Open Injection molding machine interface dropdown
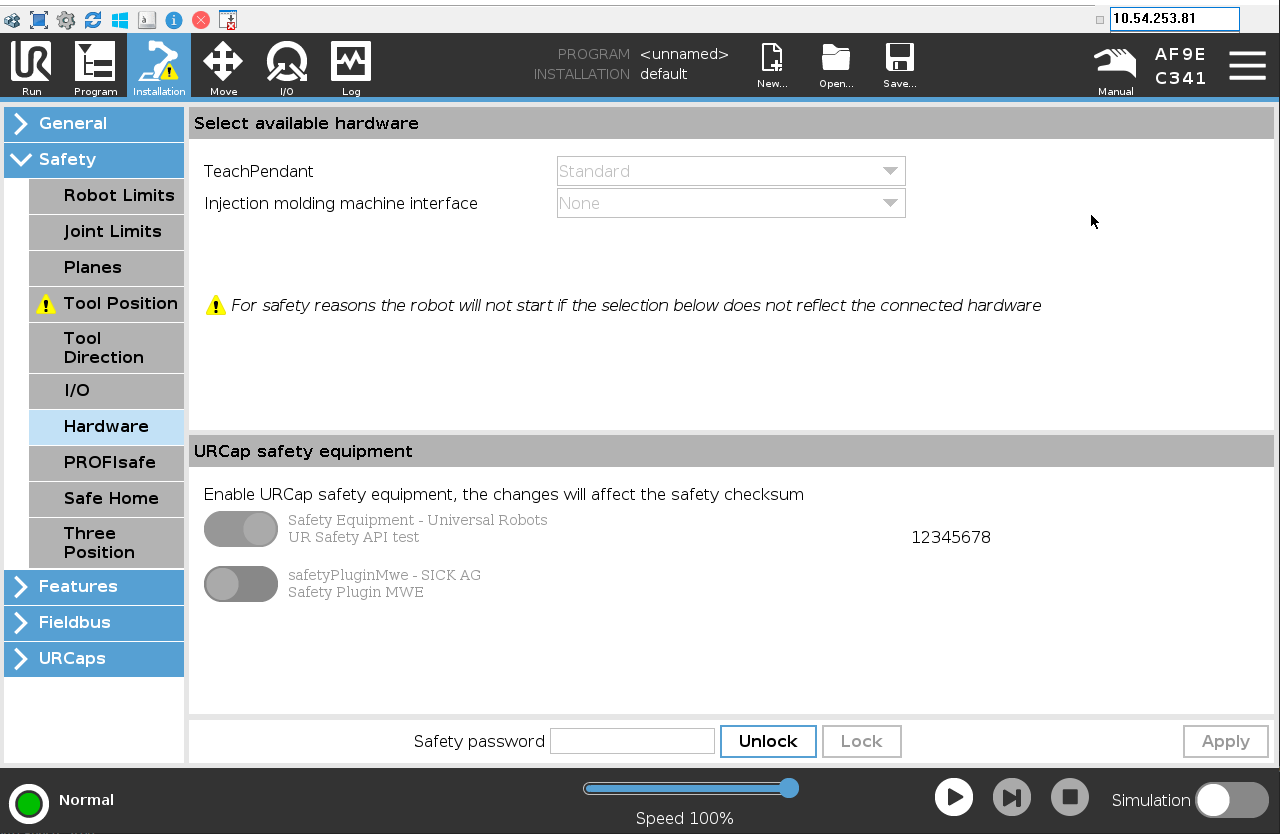The height and width of the screenshot is (834, 1280). 731,203
